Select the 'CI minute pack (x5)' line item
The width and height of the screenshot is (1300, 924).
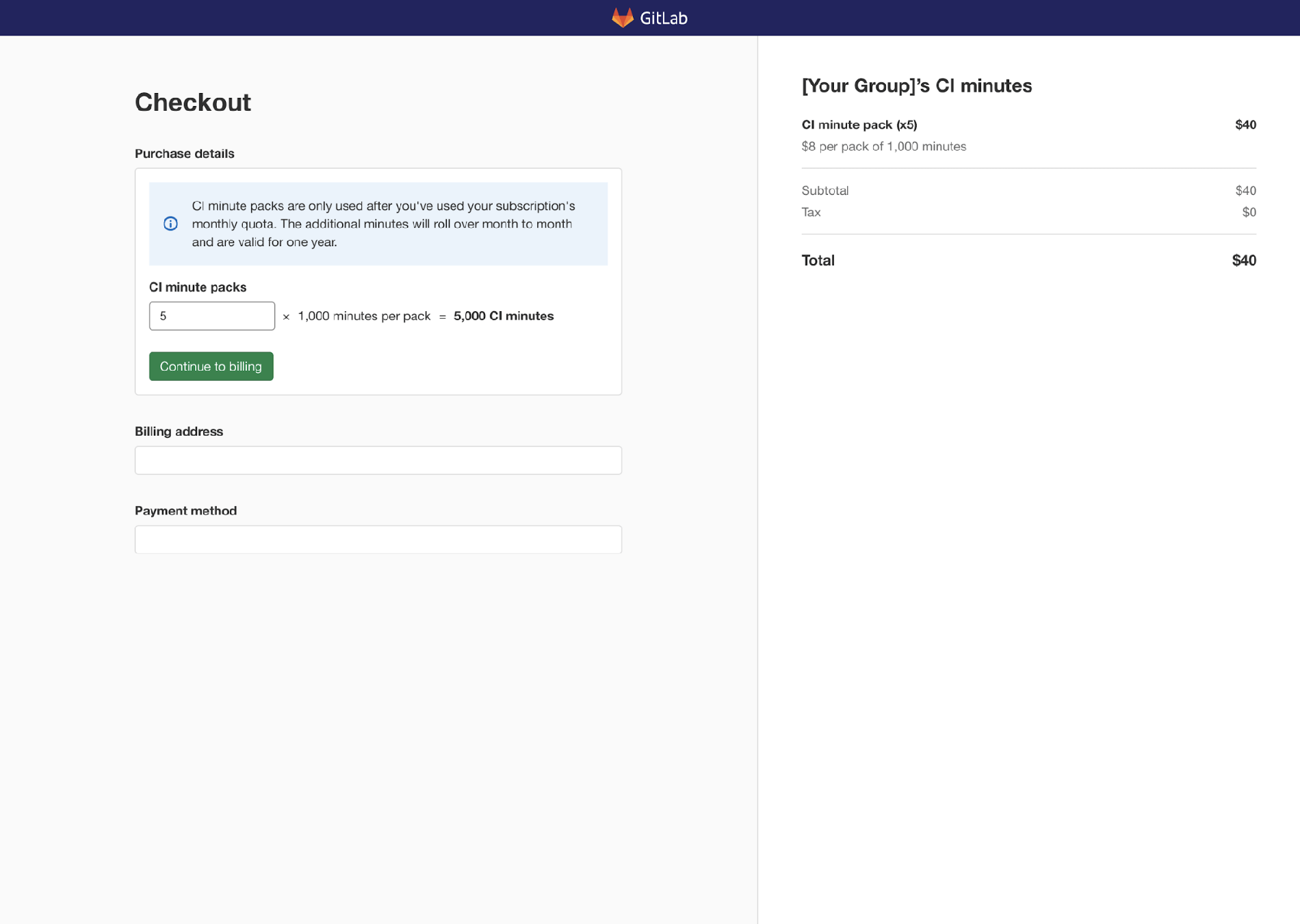[859, 124]
